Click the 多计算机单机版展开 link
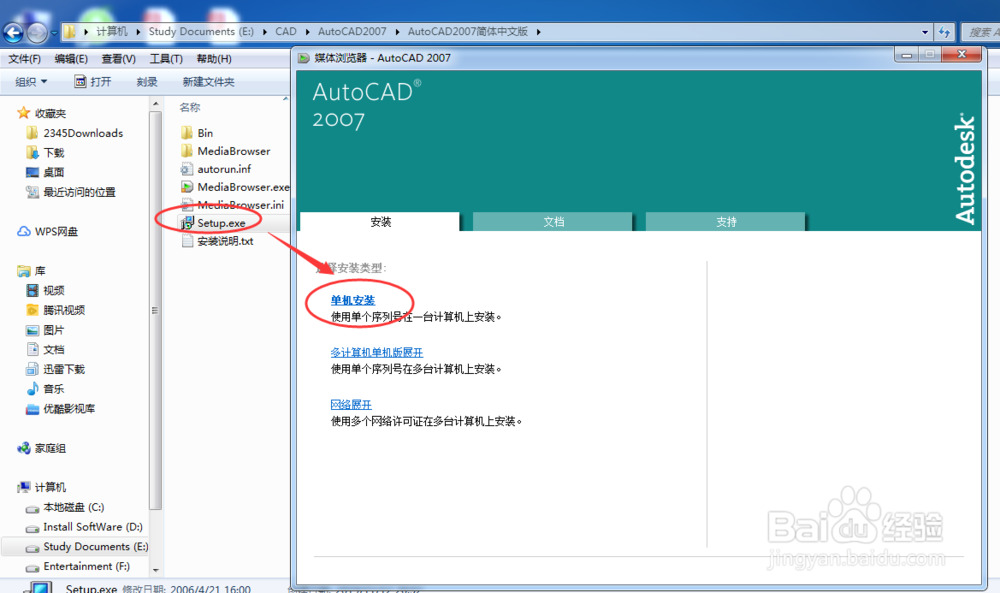The height and width of the screenshot is (593, 1000). pos(376,353)
